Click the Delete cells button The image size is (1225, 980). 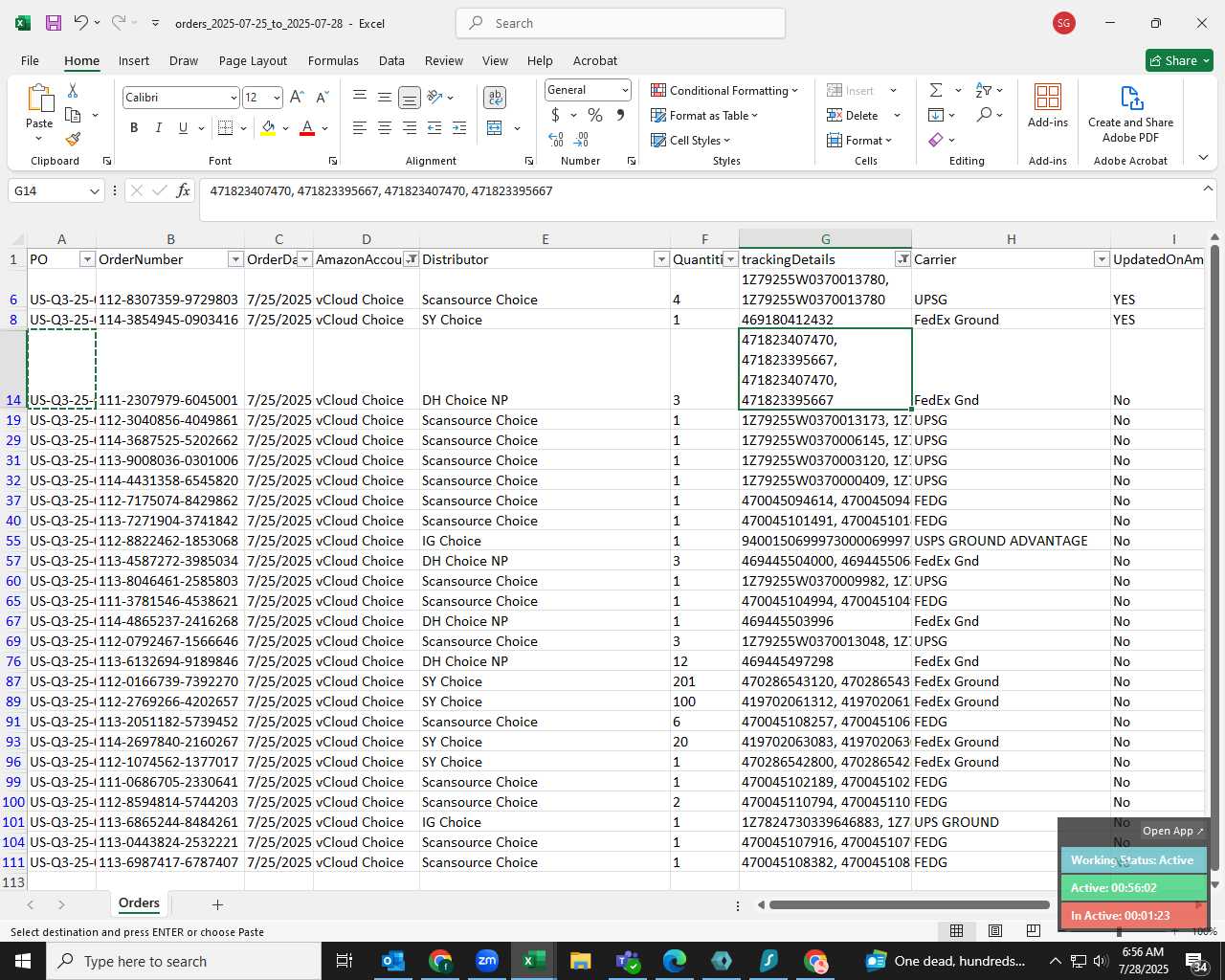pyautogui.click(x=854, y=115)
